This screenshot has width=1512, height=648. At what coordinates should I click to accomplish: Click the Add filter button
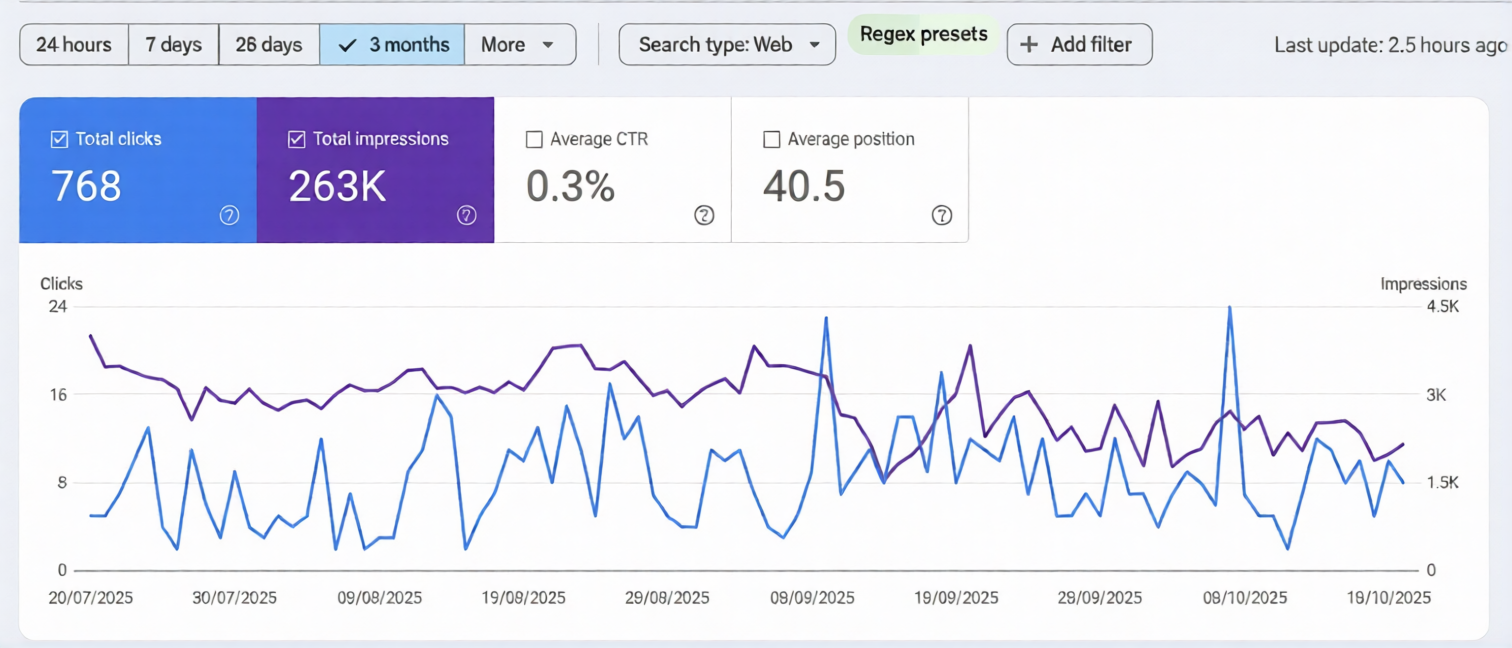(1079, 44)
